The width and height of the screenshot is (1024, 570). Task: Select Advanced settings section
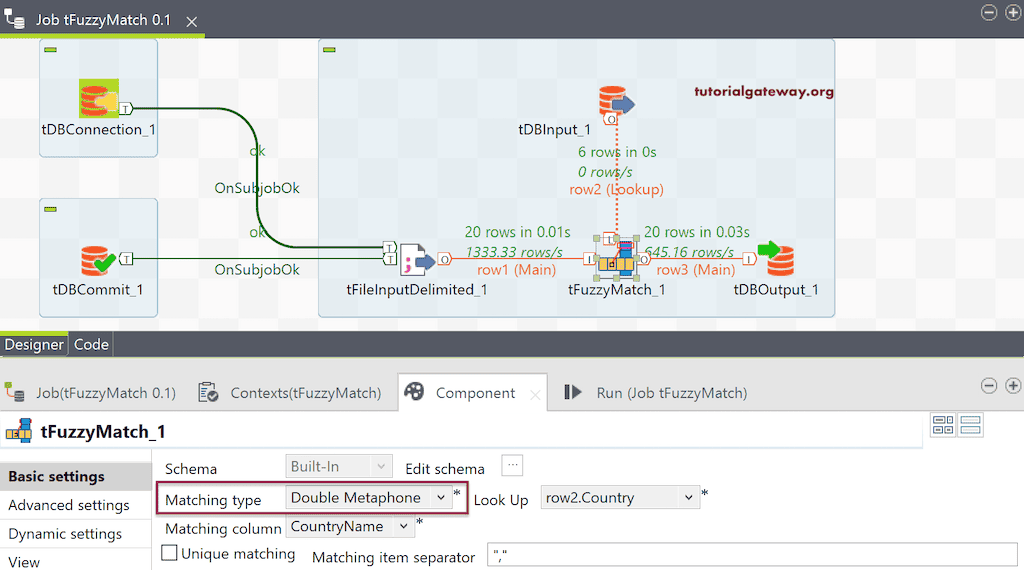(76, 505)
